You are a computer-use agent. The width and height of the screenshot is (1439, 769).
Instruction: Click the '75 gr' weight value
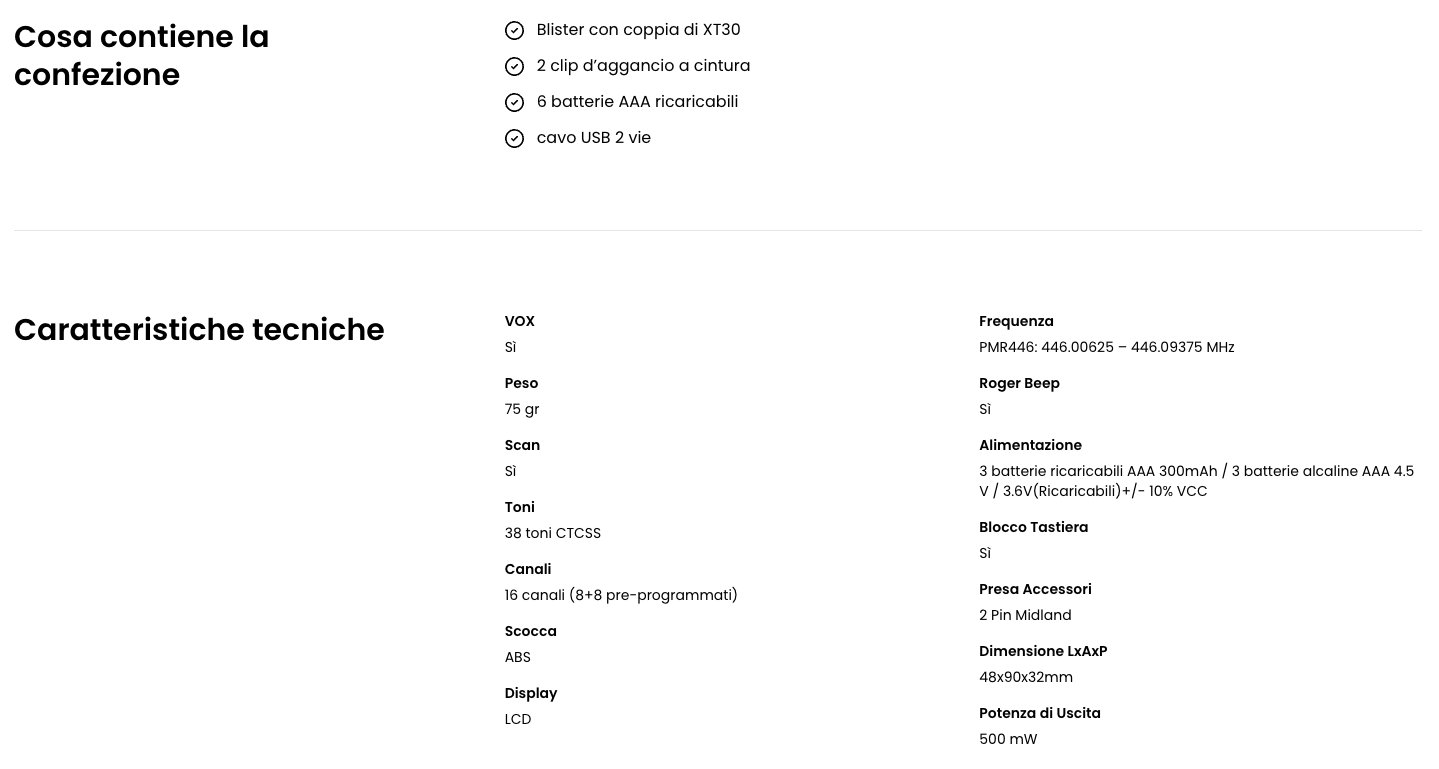(x=522, y=409)
